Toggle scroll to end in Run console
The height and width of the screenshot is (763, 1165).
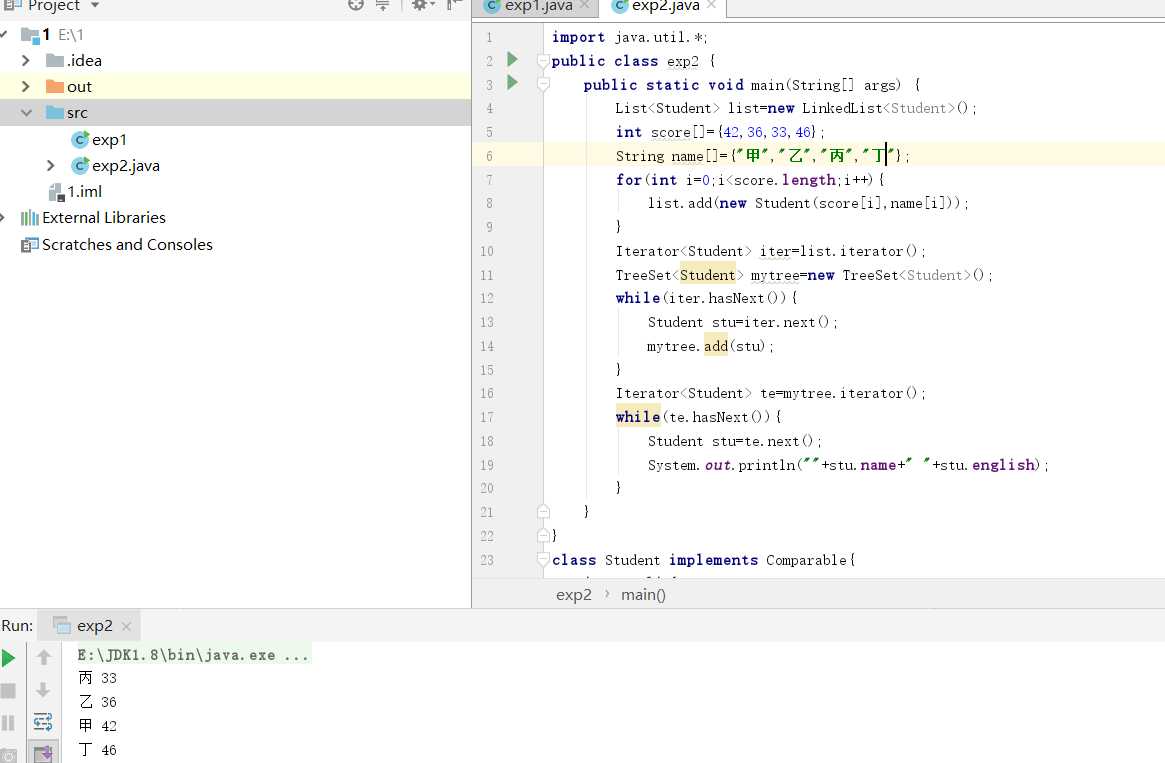point(43,752)
